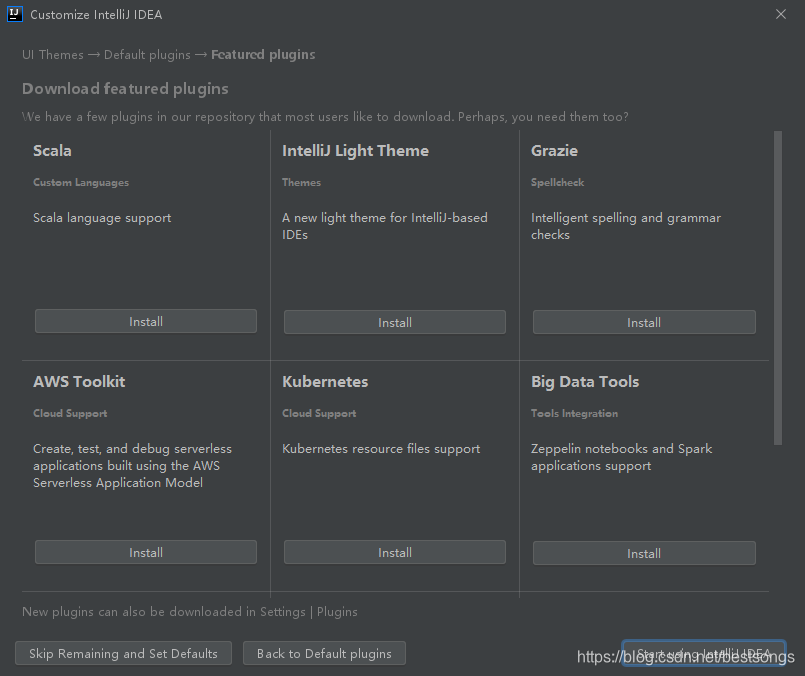Click the 'Settings | Plugins' hint text
The width and height of the screenshot is (805, 676).
309,612
